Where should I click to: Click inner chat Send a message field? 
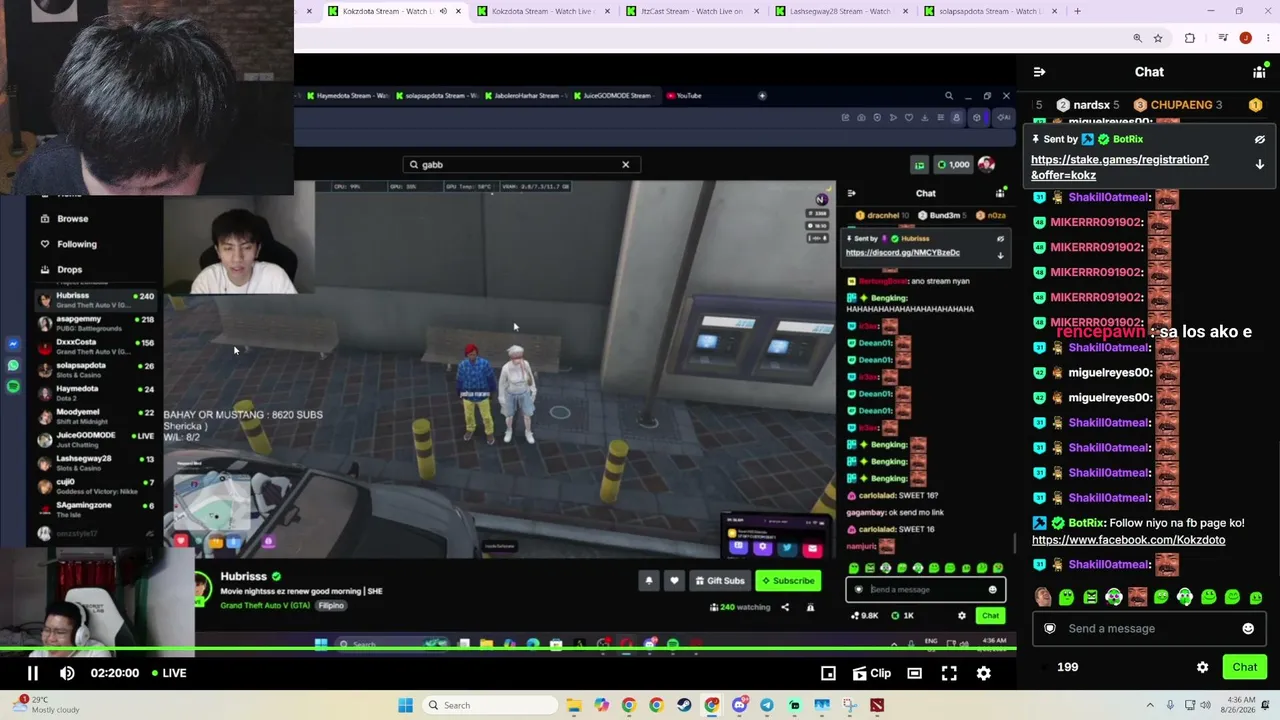926,589
